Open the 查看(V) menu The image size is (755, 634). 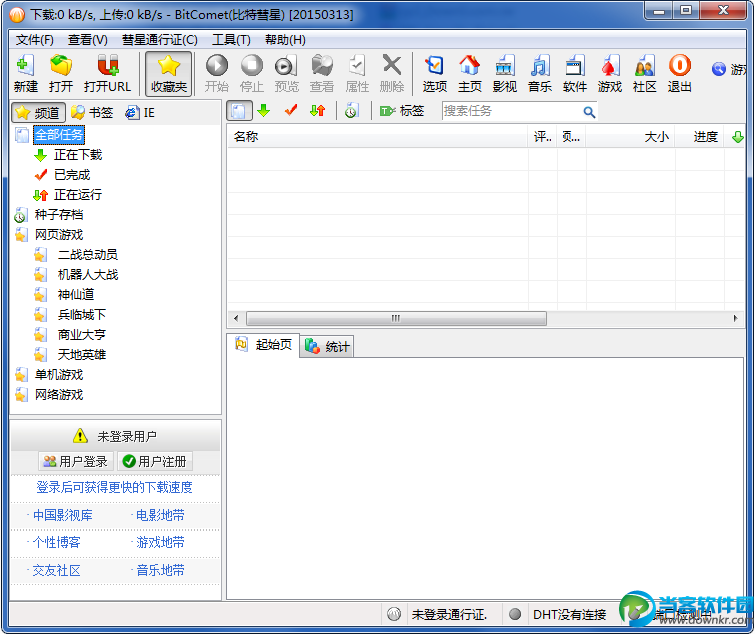coord(88,40)
